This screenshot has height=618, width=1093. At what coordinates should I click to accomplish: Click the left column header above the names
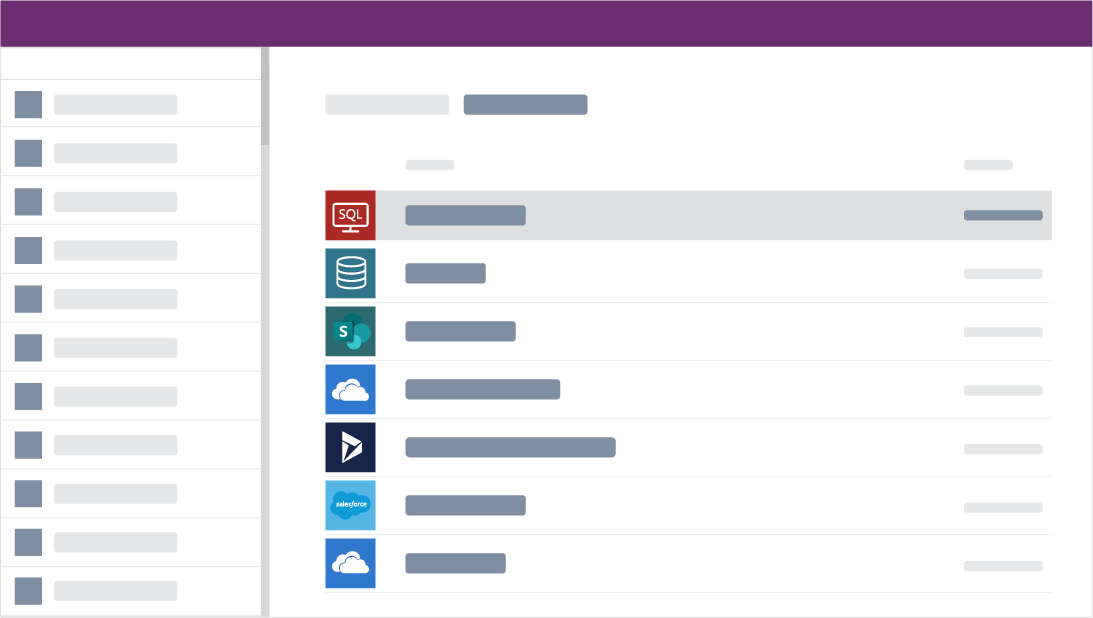point(429,165)
